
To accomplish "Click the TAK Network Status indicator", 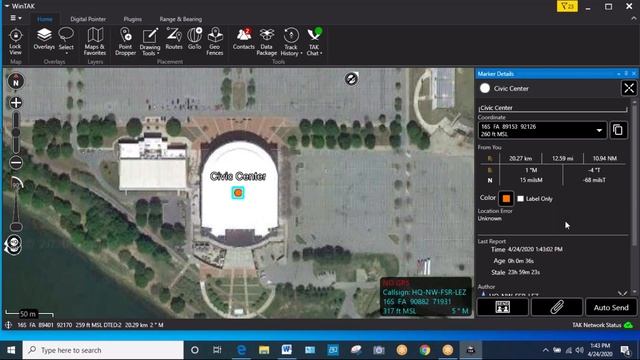I will [x=602, y=325].
